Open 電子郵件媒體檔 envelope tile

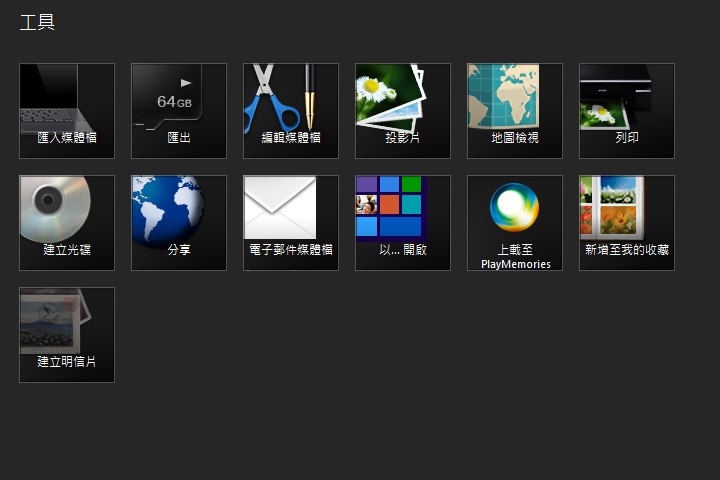[x=291, y=223]
